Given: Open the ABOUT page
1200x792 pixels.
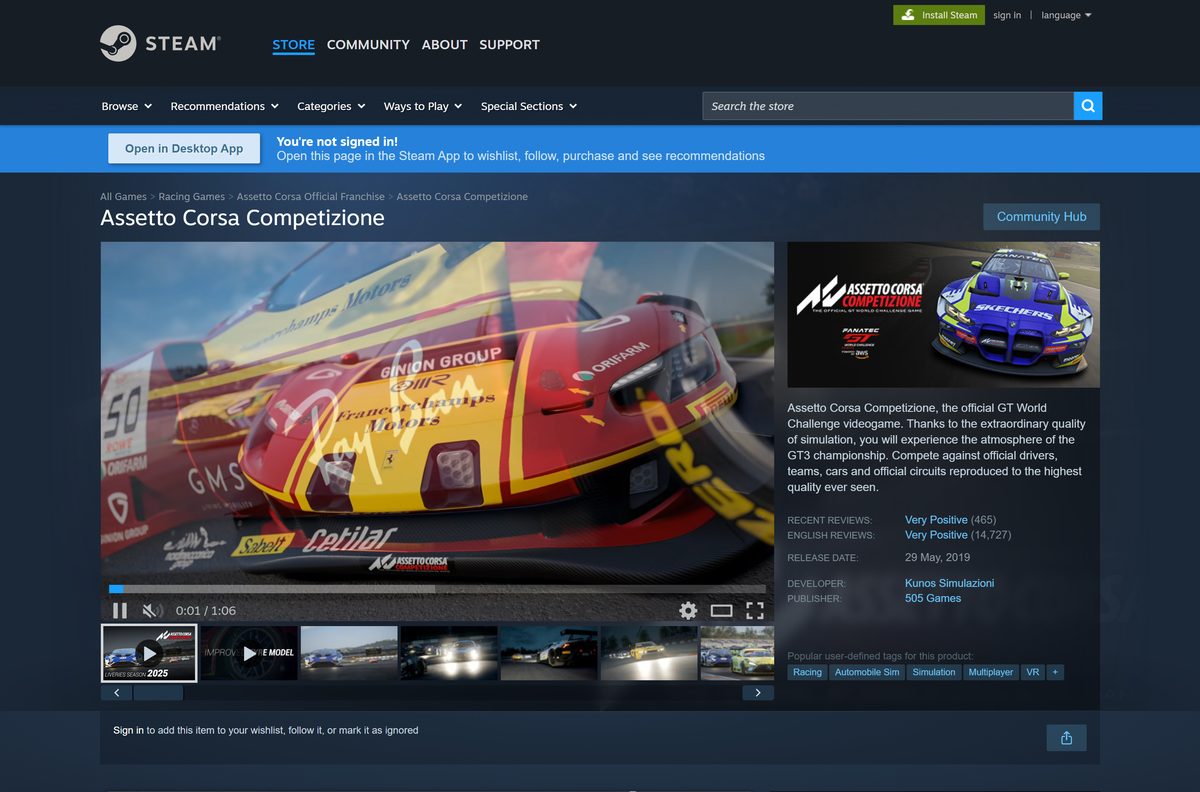Looking at the screenshot, I should point(444,44).
